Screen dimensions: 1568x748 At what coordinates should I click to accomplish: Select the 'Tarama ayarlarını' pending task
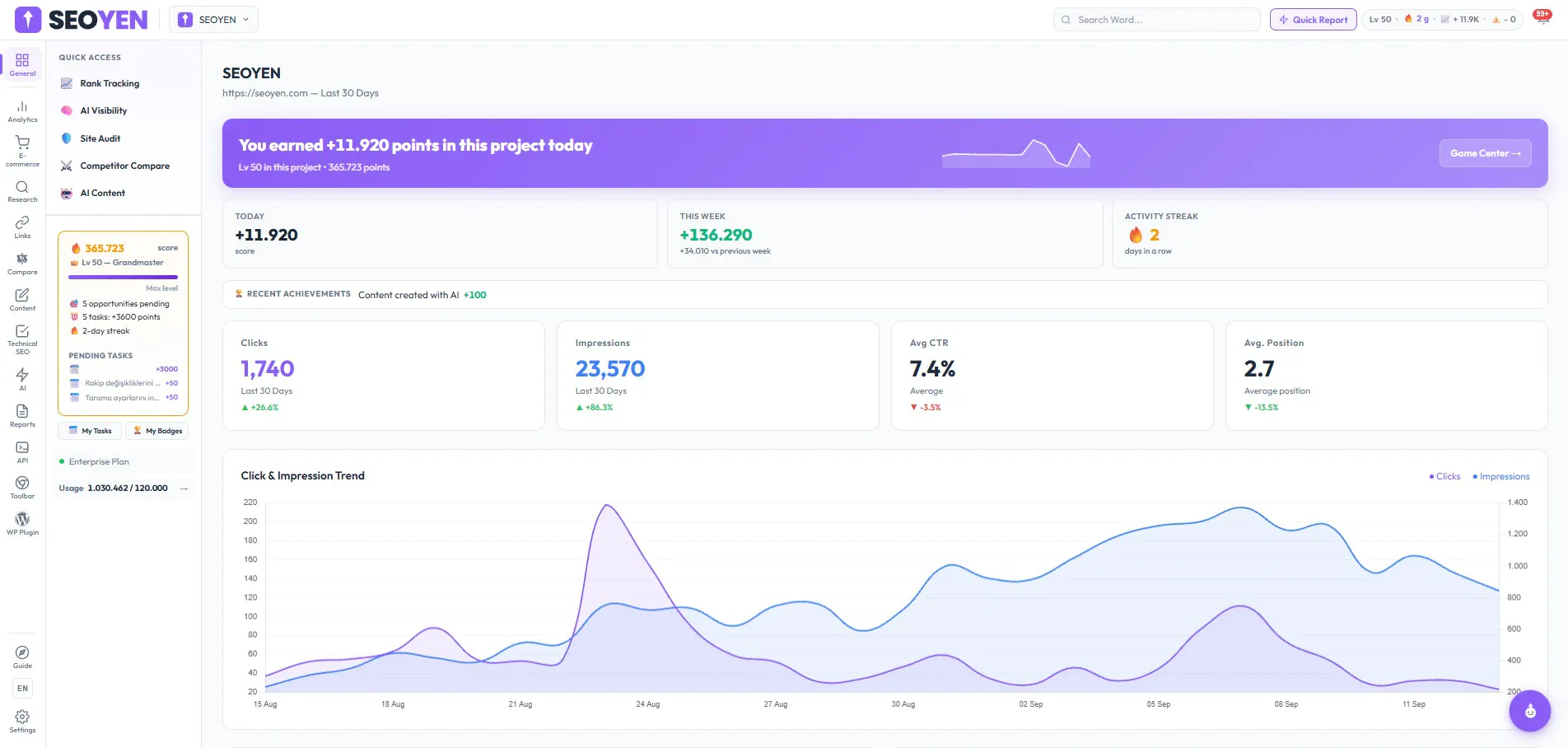tap(124, 397)
